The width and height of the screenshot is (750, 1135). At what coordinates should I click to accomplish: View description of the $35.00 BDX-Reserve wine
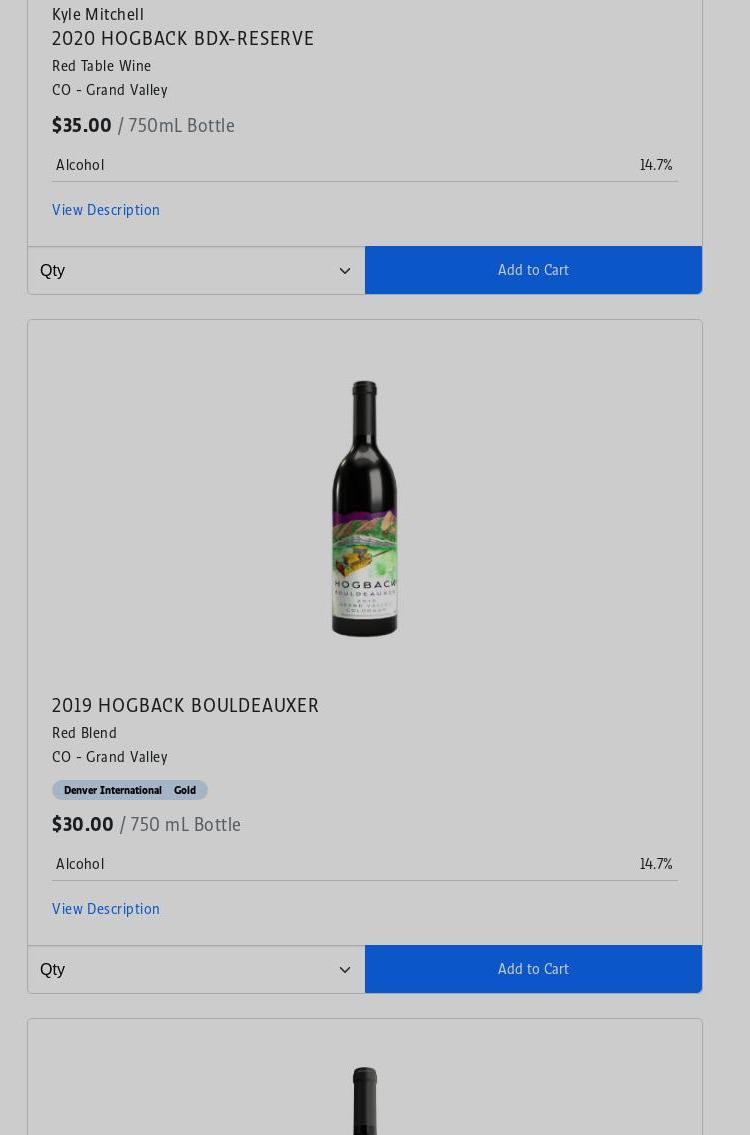tap(106, 210)
